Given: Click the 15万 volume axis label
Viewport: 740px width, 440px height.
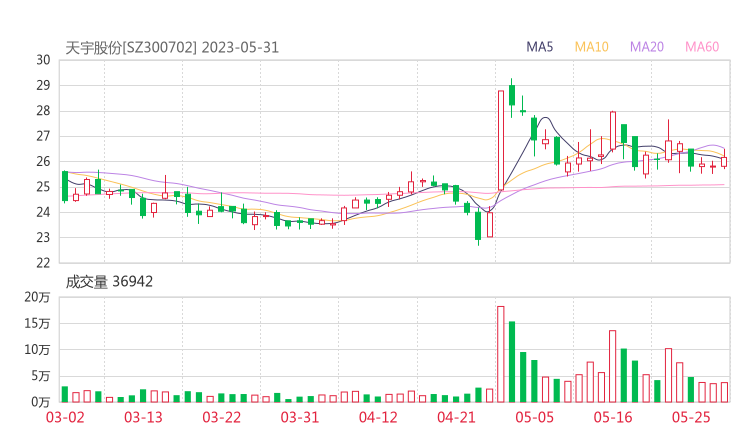Looking at the screenshot, I should tap(37, 323).
